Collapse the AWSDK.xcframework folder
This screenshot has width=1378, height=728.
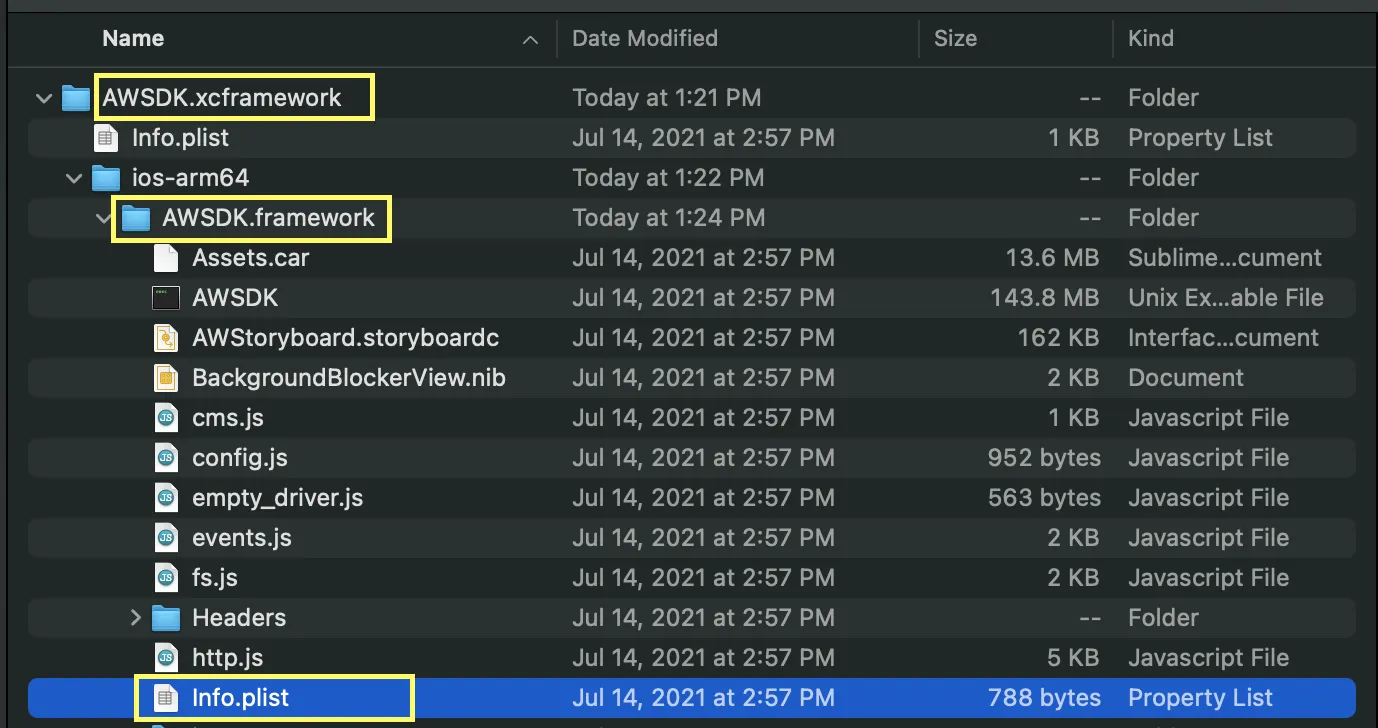pyautogui.click(x=43, y=98)
